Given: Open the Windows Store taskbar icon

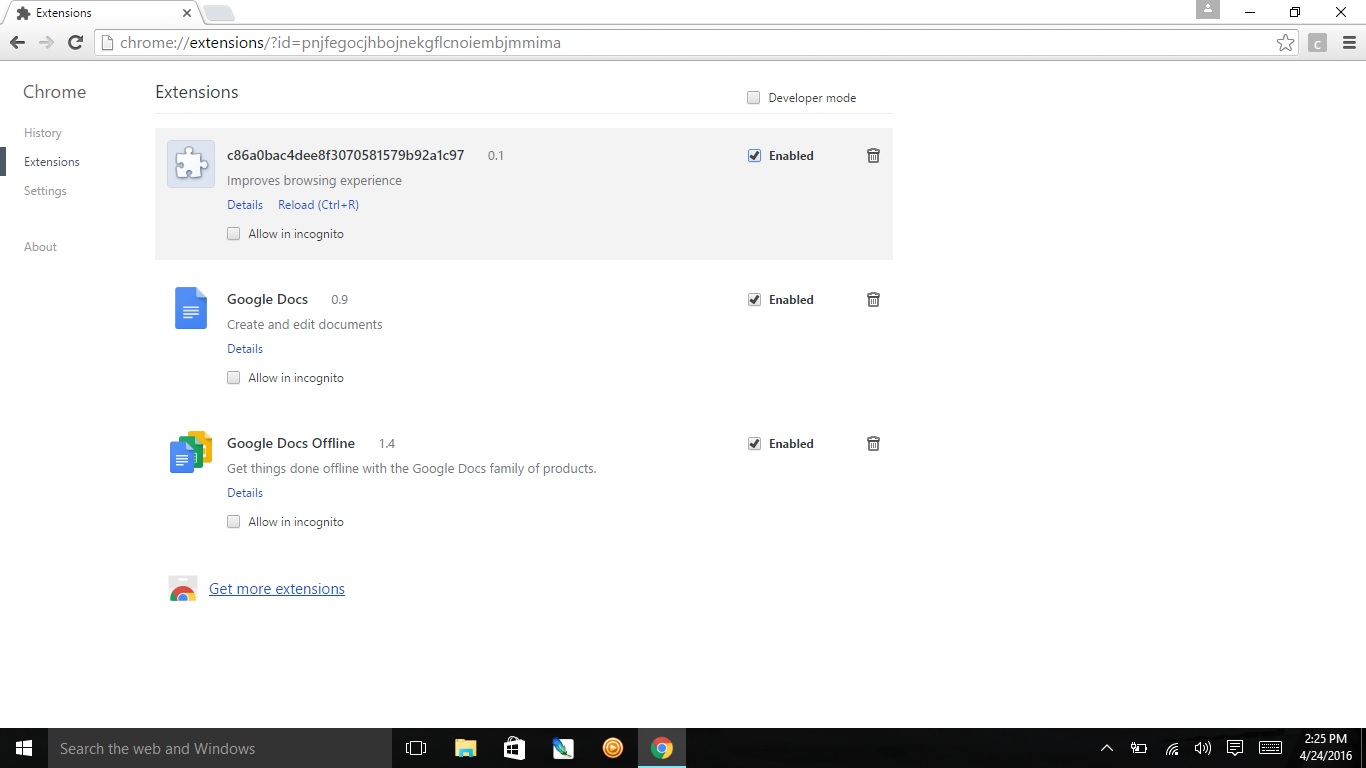Looking at the screenshot, I should coord(514,748).
